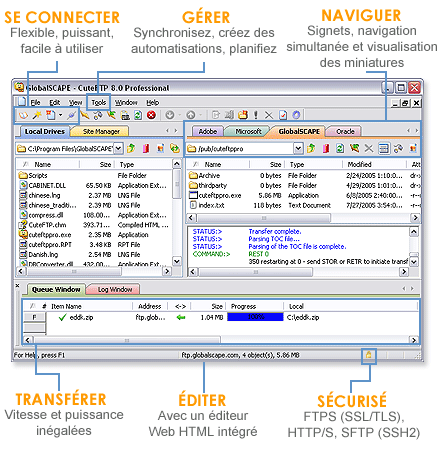438x460 pixels.
Task: Click the Delete X icon in remote pane
Action: pyautogui.click(x=369, y=148)
